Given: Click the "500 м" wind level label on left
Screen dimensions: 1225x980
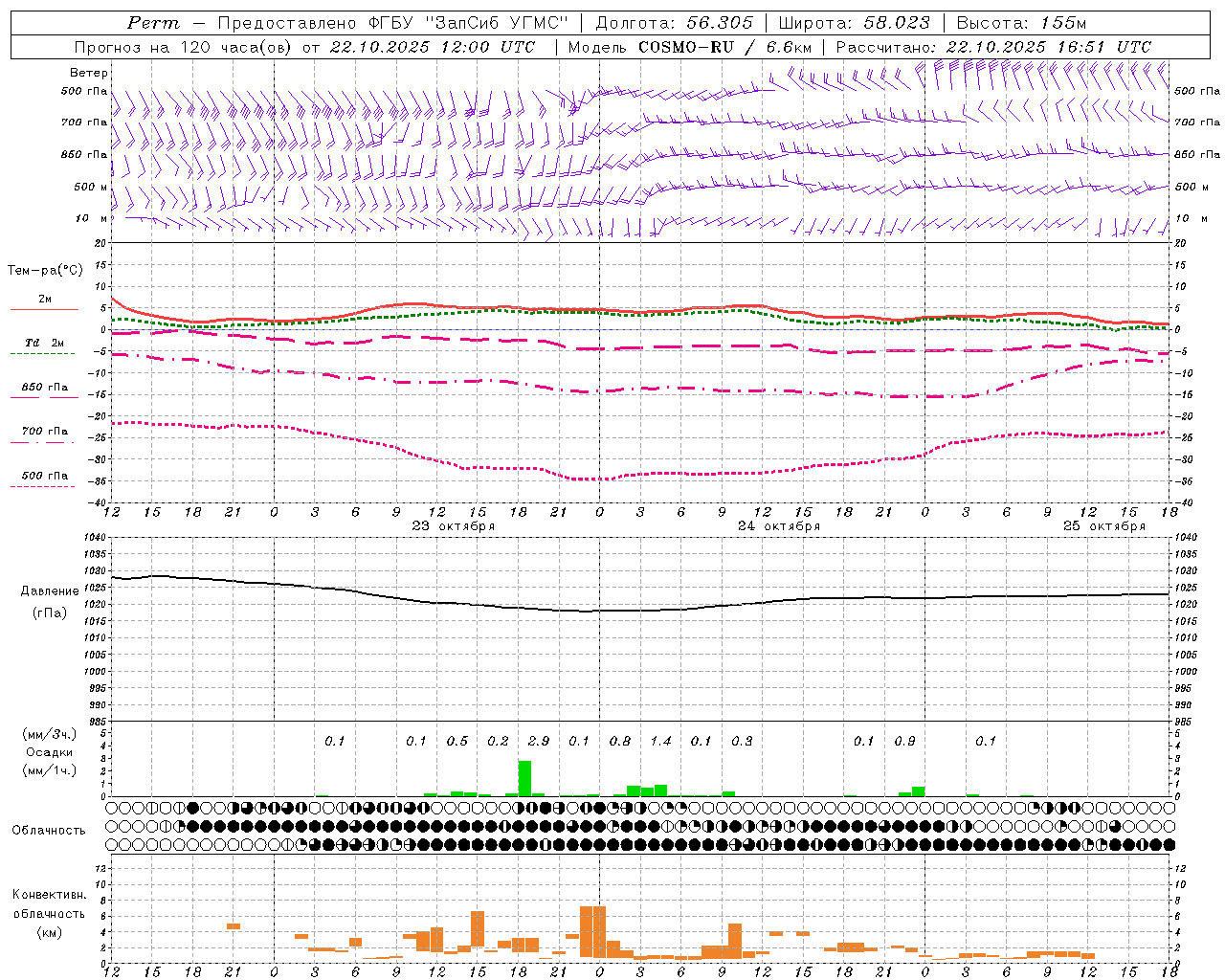Looking at the screenshot, I should coord(91,188).
